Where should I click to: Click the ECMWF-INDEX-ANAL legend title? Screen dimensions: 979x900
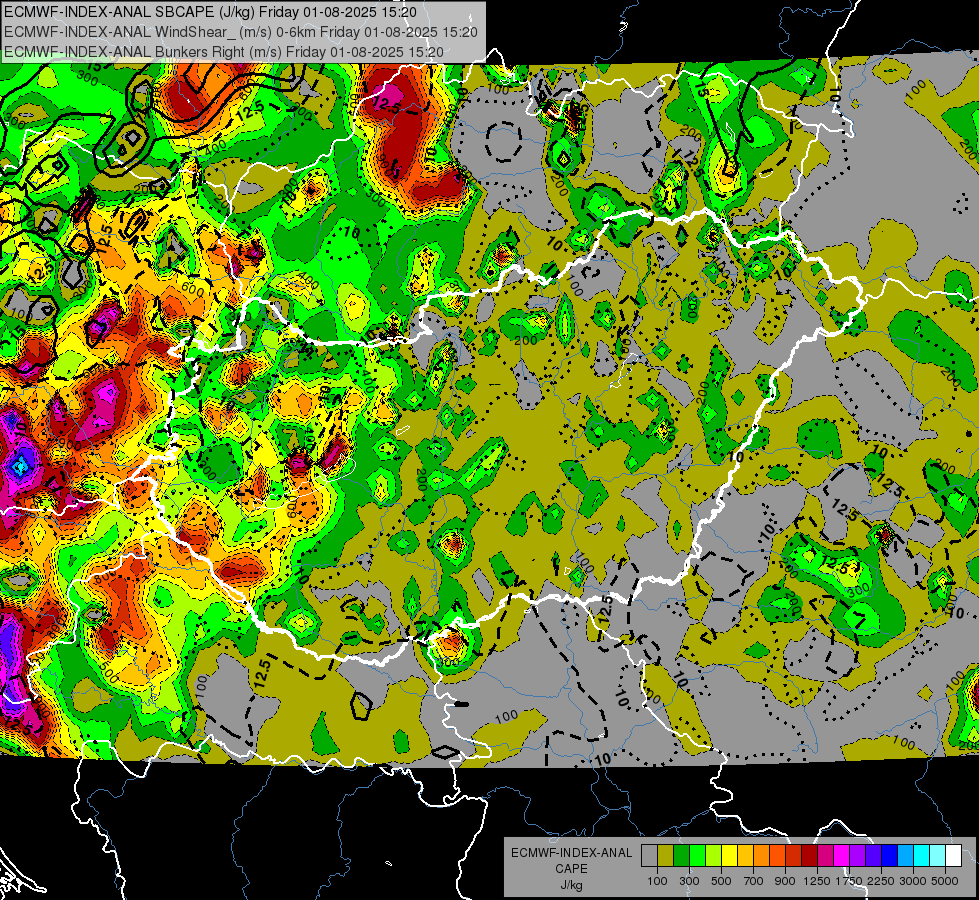(x=571, y=853)
